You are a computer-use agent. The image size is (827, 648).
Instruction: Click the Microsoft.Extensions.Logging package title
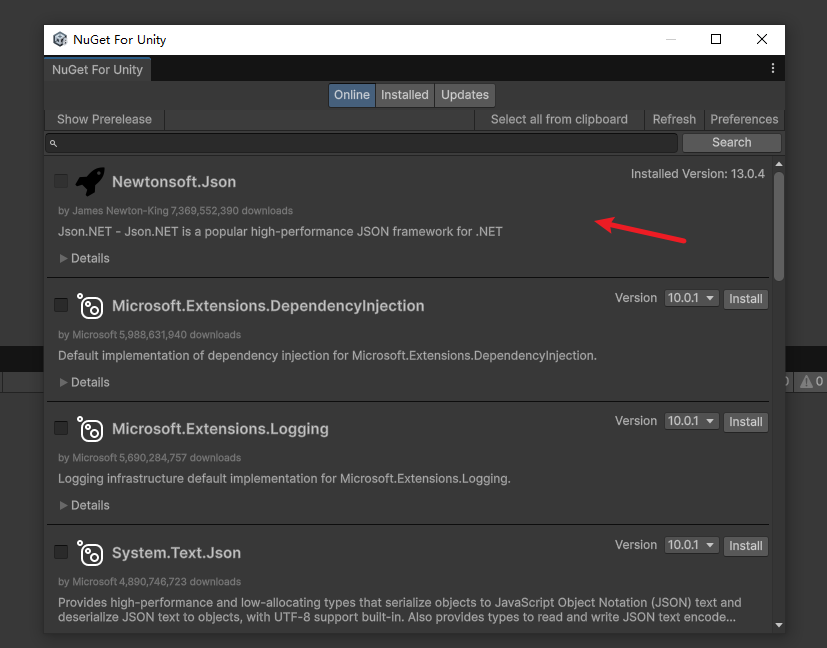tap(220, 429)
